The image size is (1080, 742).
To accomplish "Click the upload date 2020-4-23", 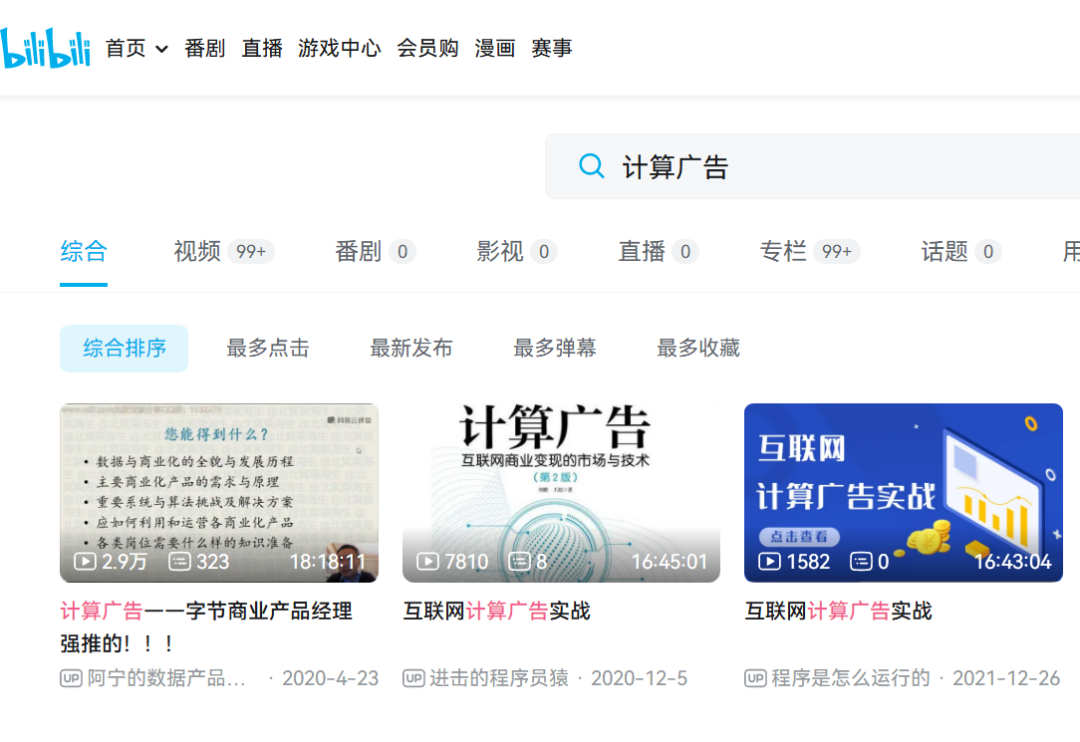I will click(x=331, y=679).
